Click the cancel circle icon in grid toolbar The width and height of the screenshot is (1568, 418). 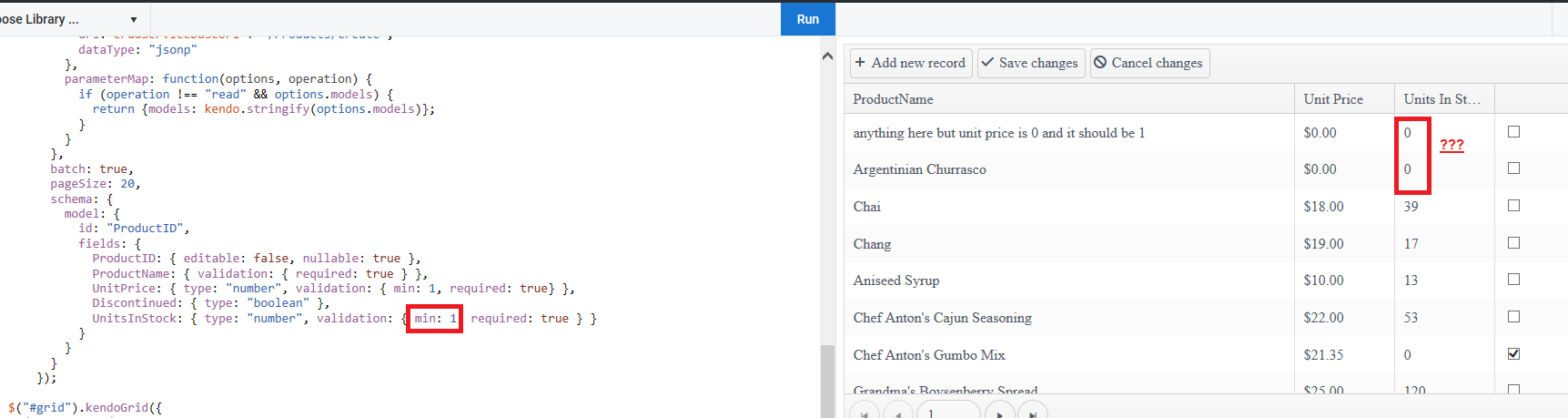tap(1100, 63)
